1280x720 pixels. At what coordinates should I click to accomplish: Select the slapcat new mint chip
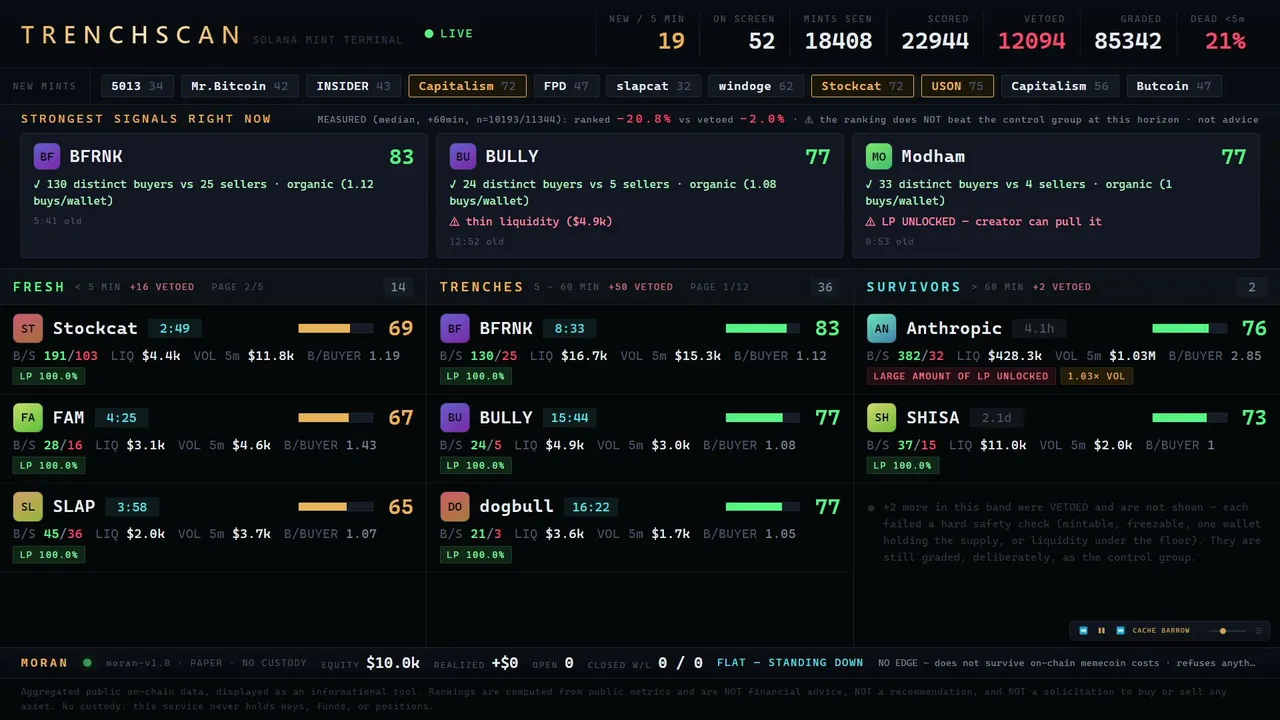(653, 86)
